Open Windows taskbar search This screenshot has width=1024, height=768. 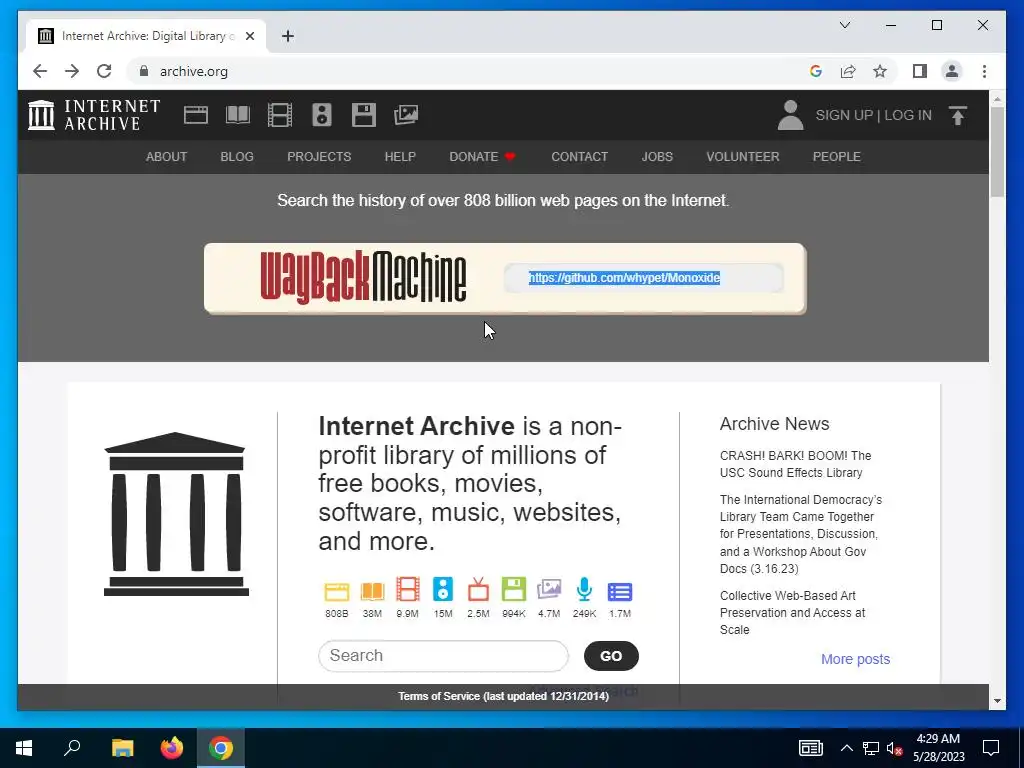tap(72, 748)
